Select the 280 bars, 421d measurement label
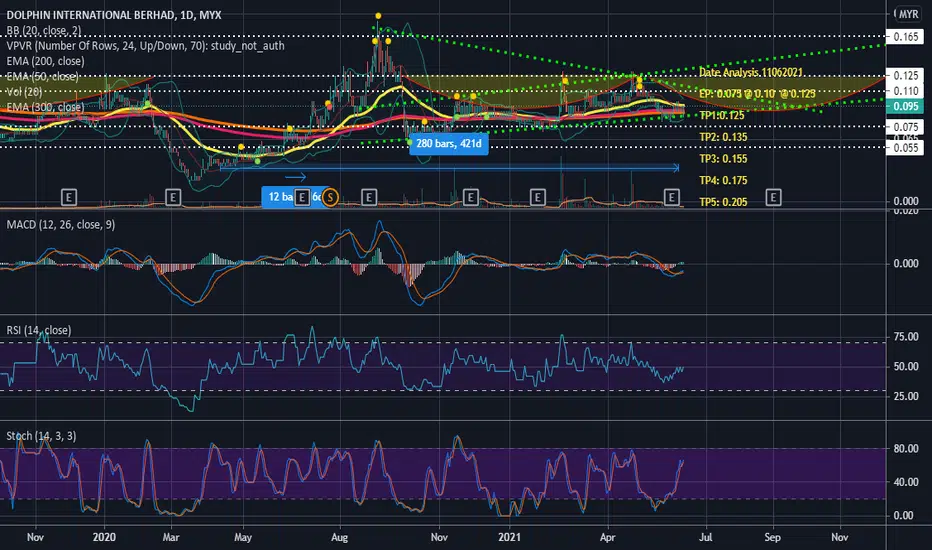Viewport: 932px width, 550px height. click(449, 143)
